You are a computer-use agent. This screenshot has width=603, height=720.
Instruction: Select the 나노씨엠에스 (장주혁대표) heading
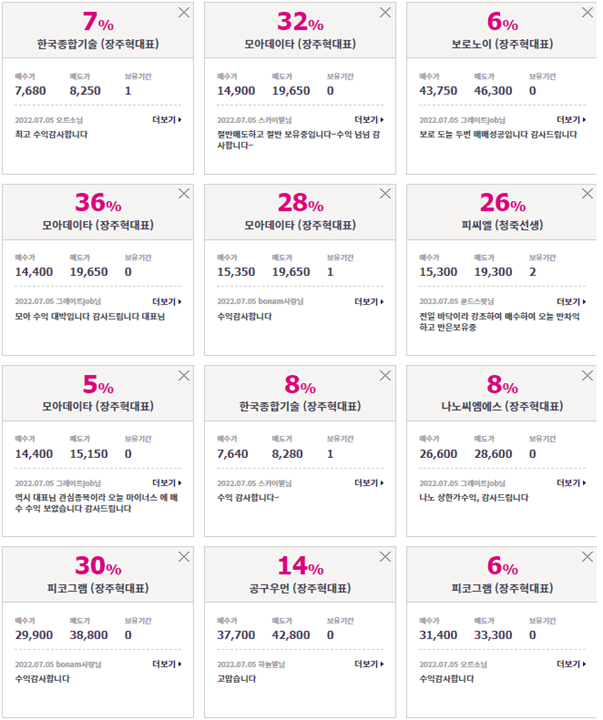502,406
